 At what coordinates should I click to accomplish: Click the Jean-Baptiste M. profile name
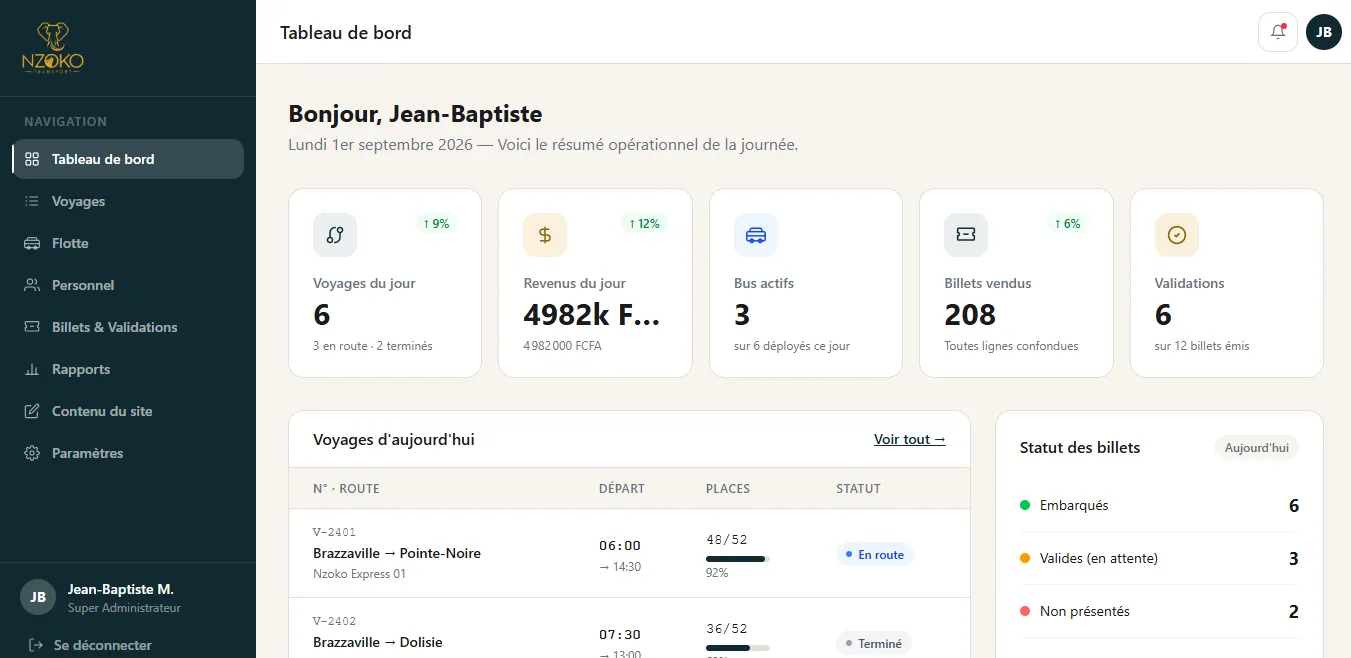(121, 590)
